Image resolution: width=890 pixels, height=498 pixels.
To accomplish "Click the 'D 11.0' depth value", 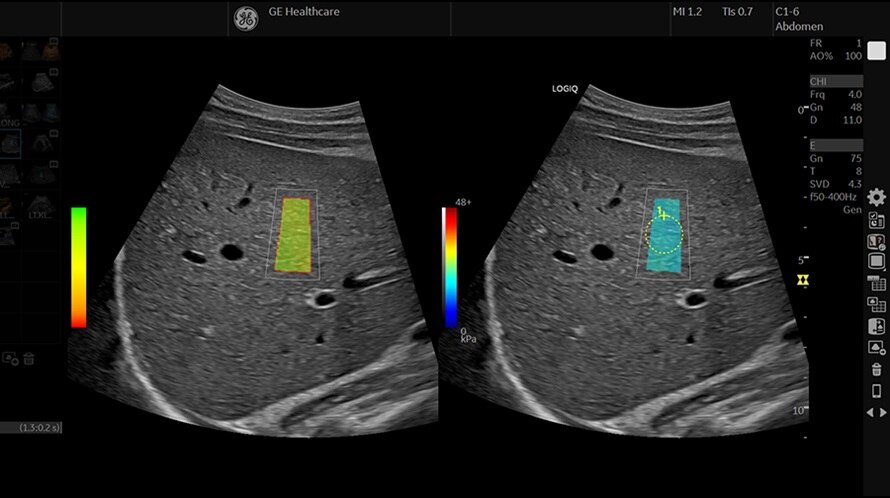I will pos(836,120).
